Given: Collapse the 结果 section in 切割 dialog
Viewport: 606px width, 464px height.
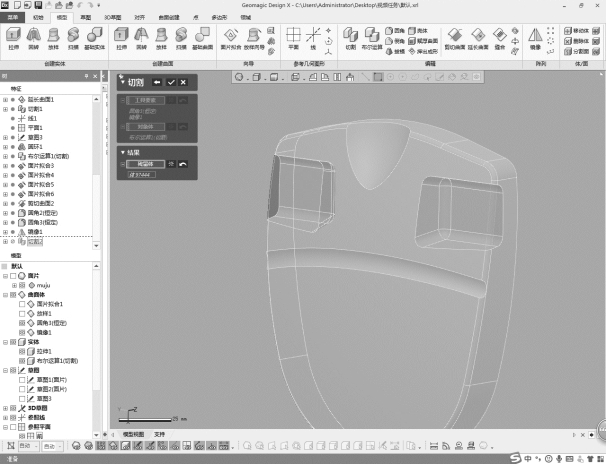Looking at the screenshot, I should [122, 151].
